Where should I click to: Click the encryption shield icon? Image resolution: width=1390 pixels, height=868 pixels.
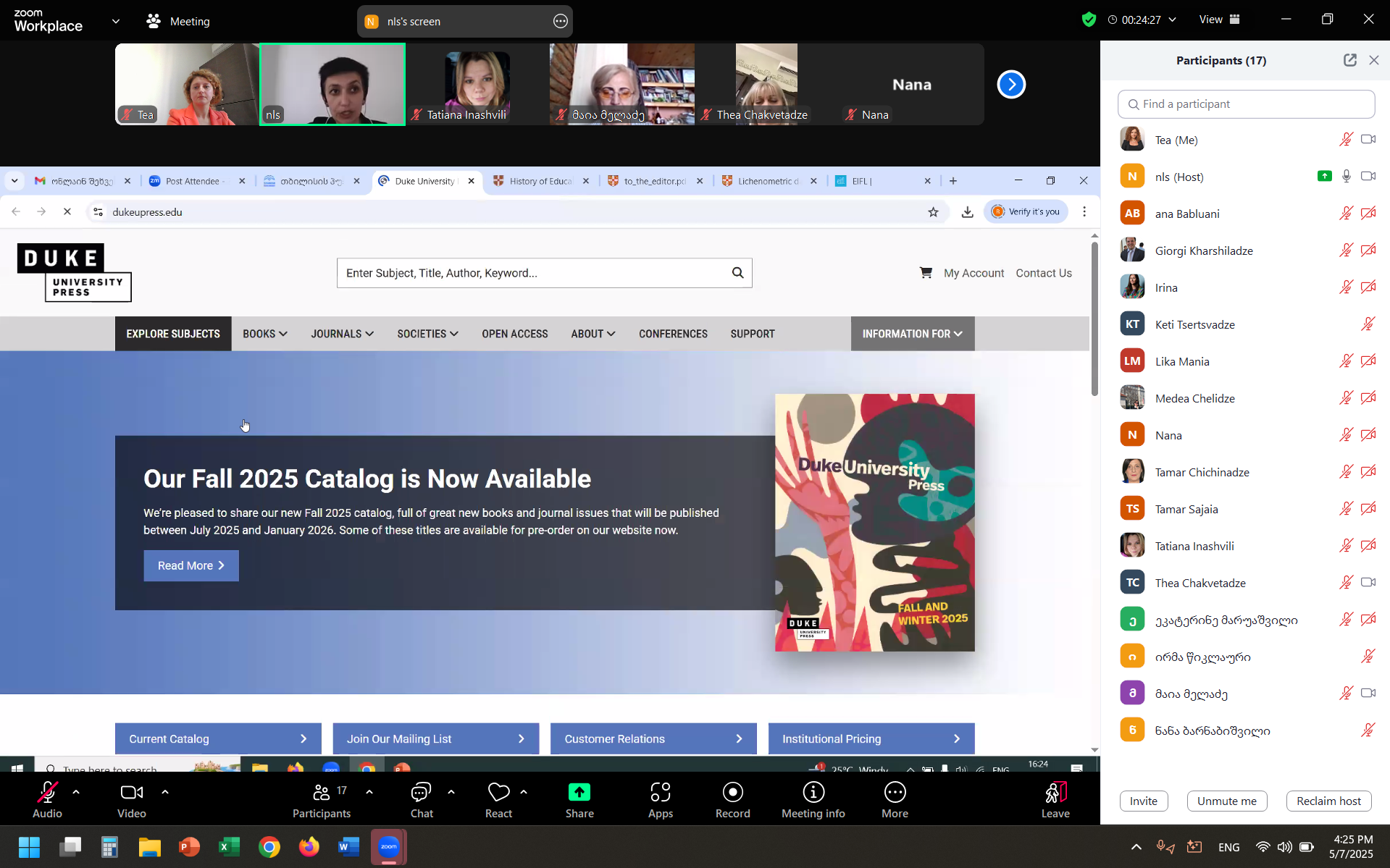1088,20
